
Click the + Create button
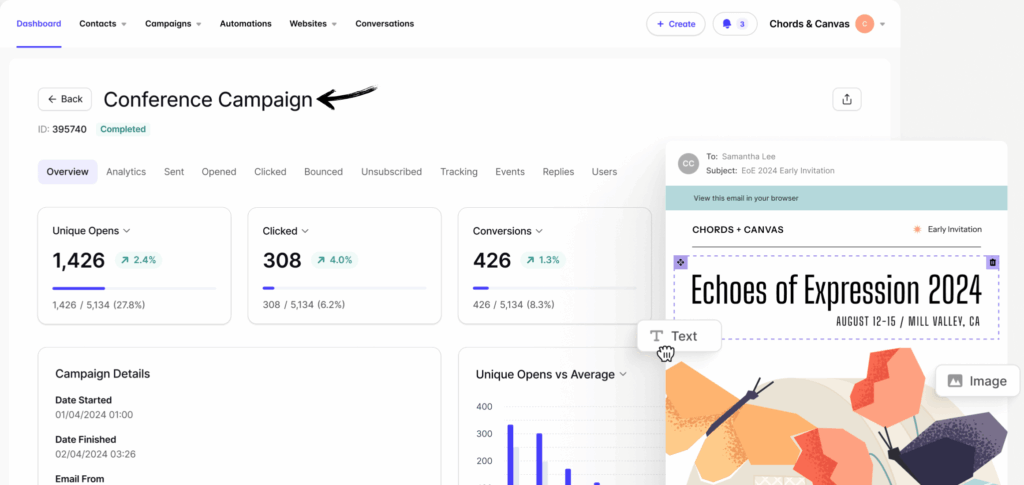pyautogui.click(x=676, y=23)
